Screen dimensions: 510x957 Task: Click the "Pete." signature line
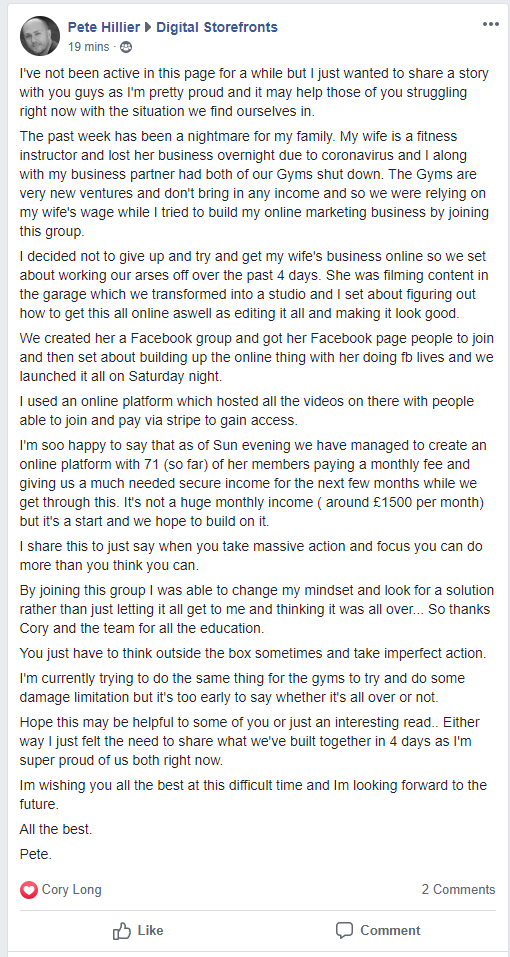[36, 854]
